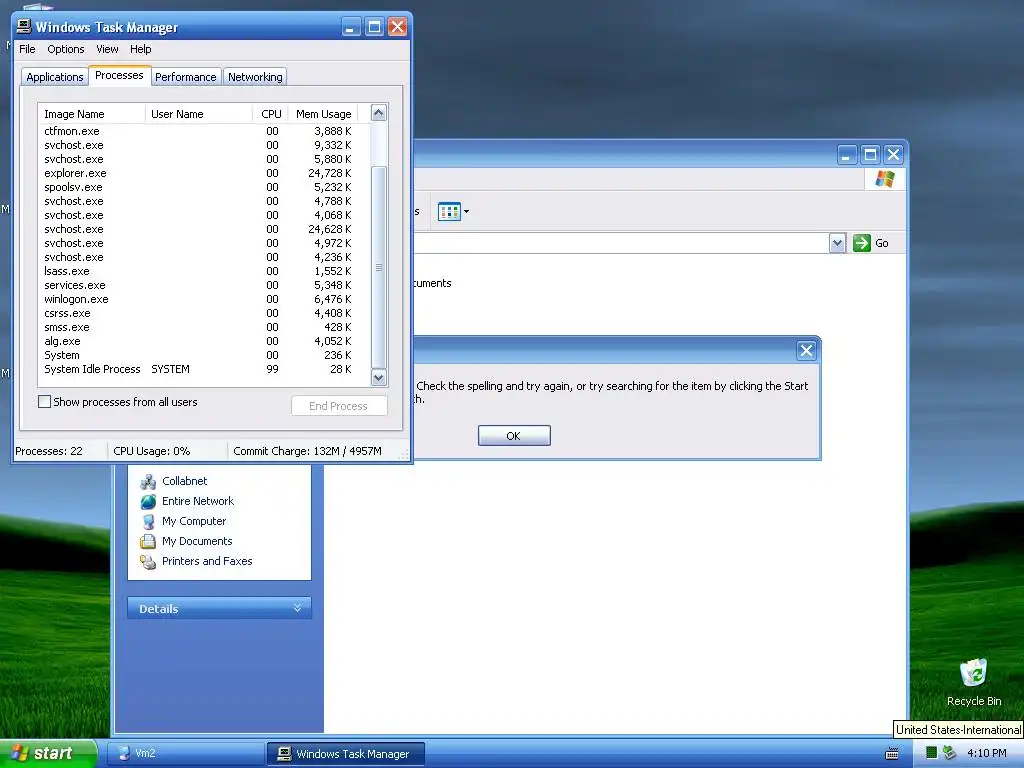The width and height of the screenshot is (1024, 768).
Task: Open the View menu in Task Manager
Action: click(x=107, y=49)
